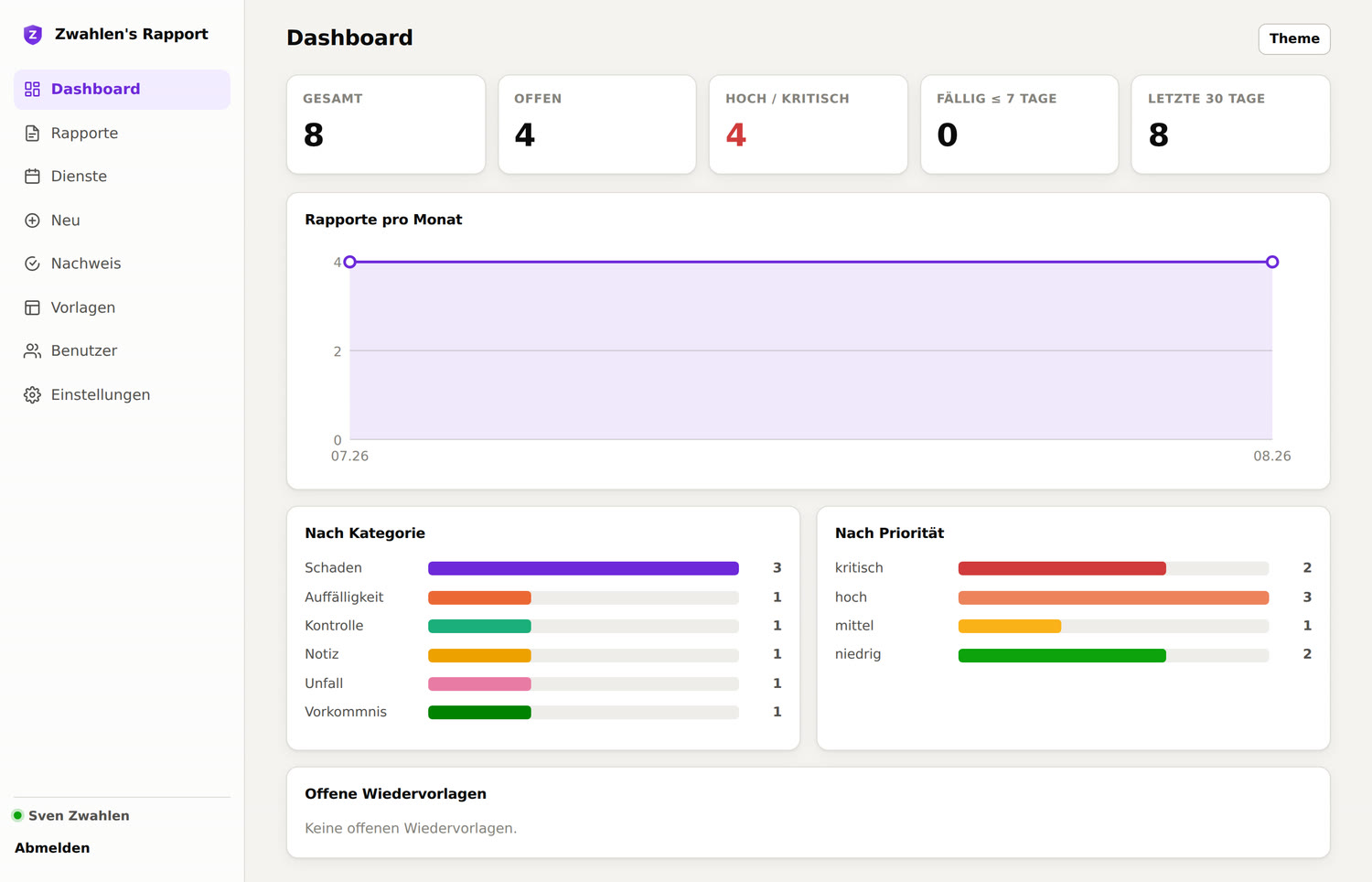1372x882 pixels.
Task: Click the green online status dot
Action: pyautogui.click(x=17, y=815)
